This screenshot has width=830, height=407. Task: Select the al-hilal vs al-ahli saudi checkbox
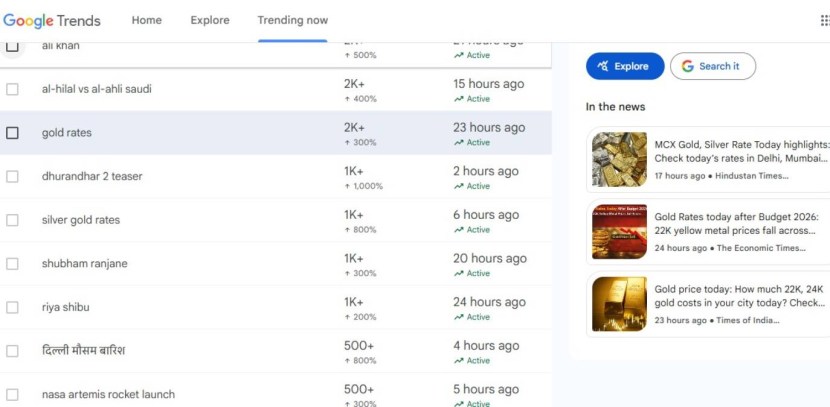pyautogui.click(x=13, y=89)
